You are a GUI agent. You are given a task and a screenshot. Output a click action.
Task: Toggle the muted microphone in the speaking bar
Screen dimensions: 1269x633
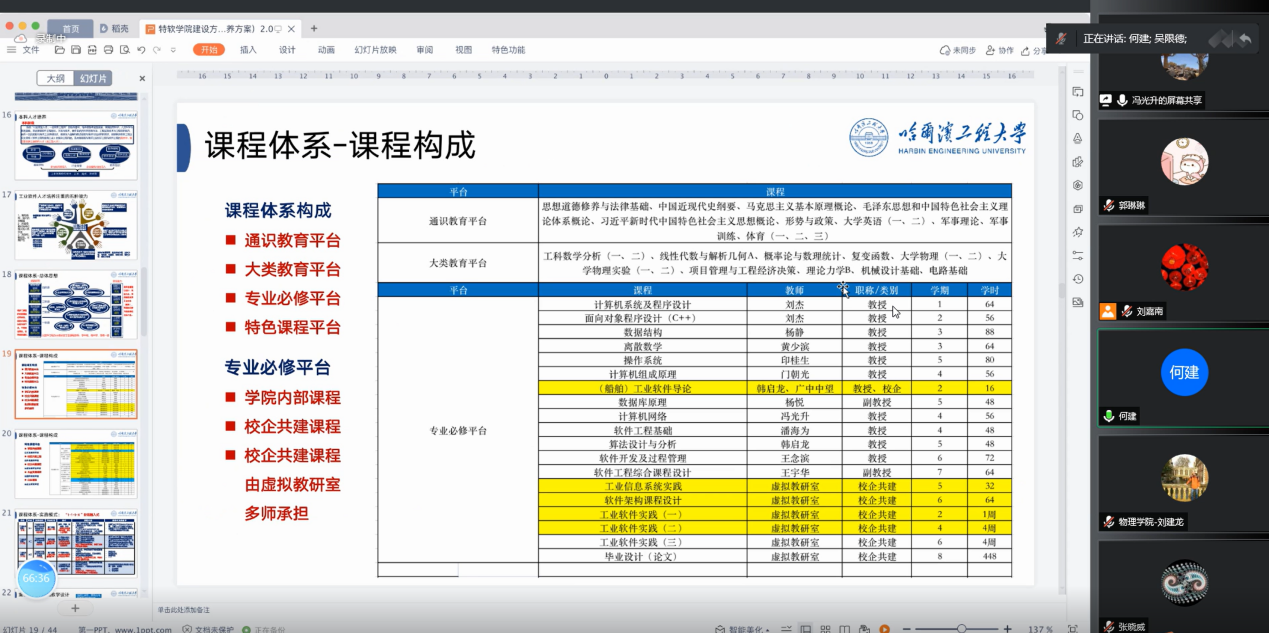point(1061,38)
